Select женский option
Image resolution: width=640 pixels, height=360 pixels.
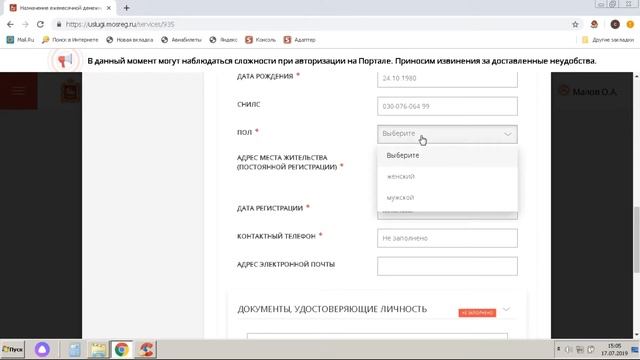[447, 176]
